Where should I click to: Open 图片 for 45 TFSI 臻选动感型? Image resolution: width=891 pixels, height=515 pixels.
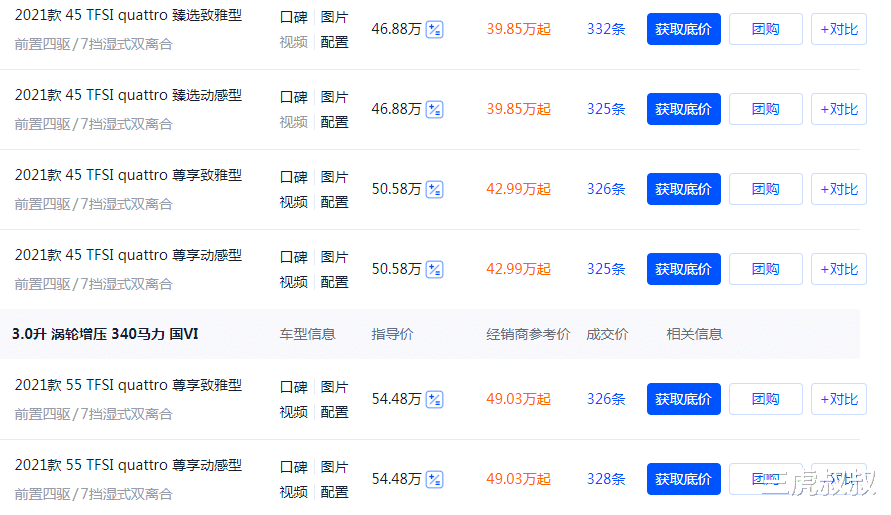tap(334, 97)
